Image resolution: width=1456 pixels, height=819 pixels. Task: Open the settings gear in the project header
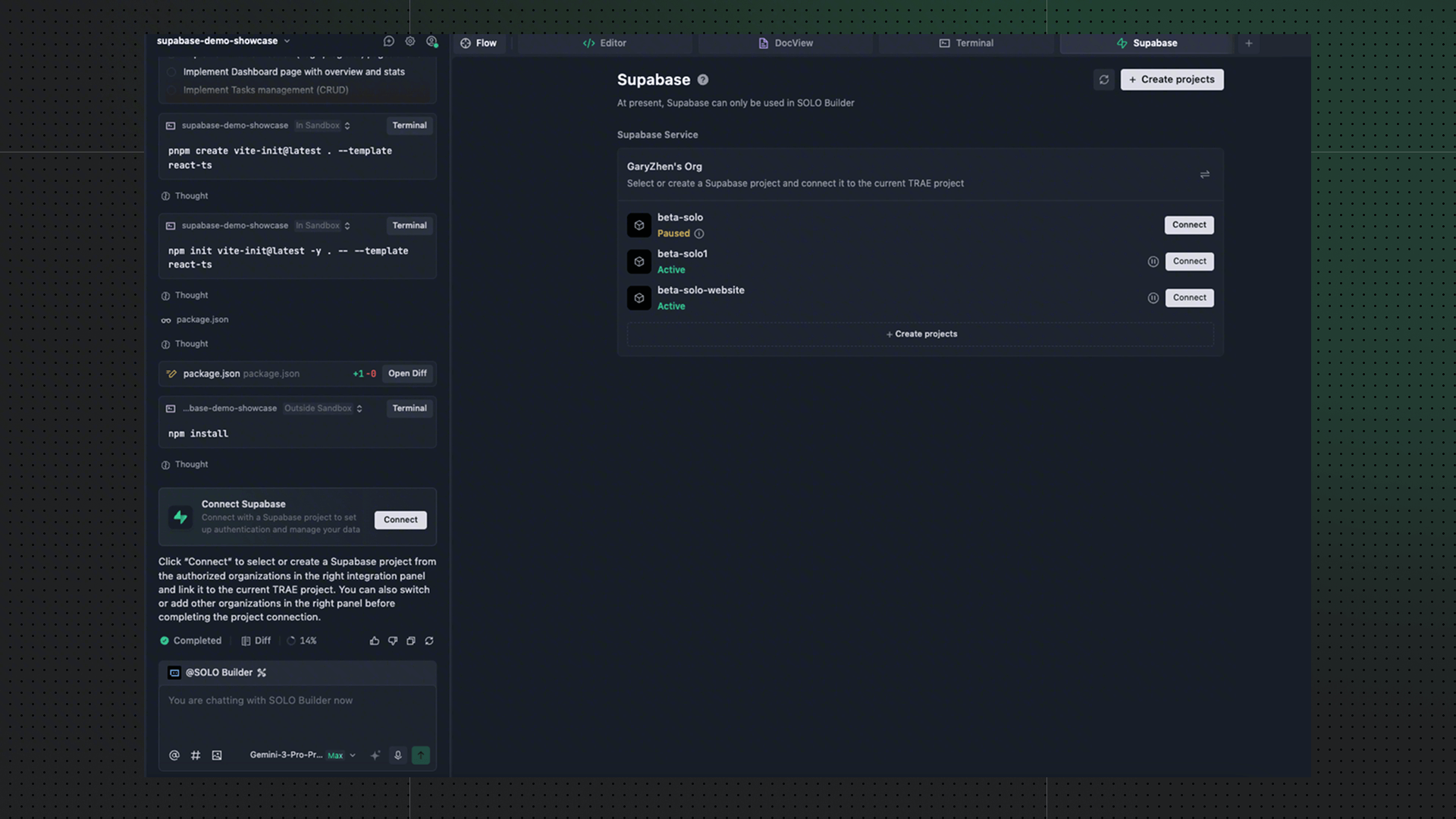coord(410,41)
